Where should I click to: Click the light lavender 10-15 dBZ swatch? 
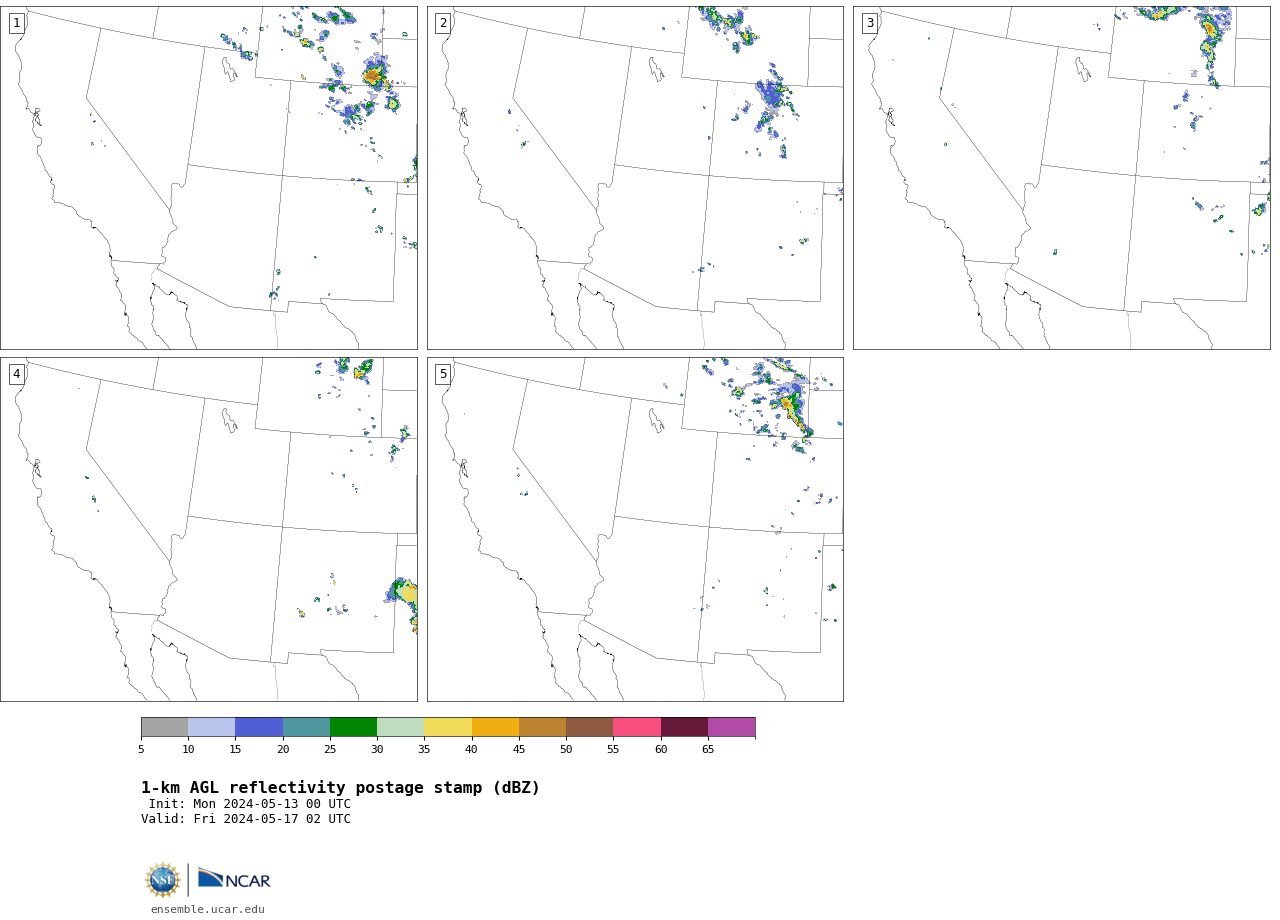pos(212,727)
